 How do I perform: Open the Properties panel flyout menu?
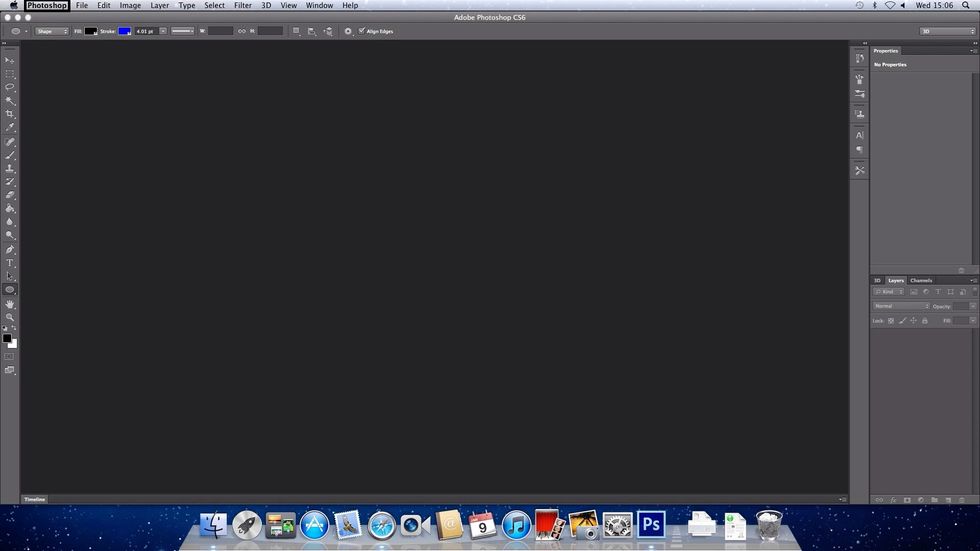972,51
